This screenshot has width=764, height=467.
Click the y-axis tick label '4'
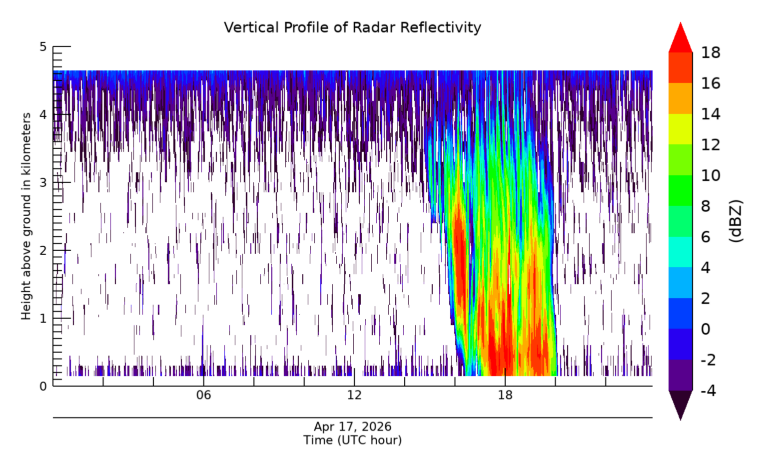[43, 115]
